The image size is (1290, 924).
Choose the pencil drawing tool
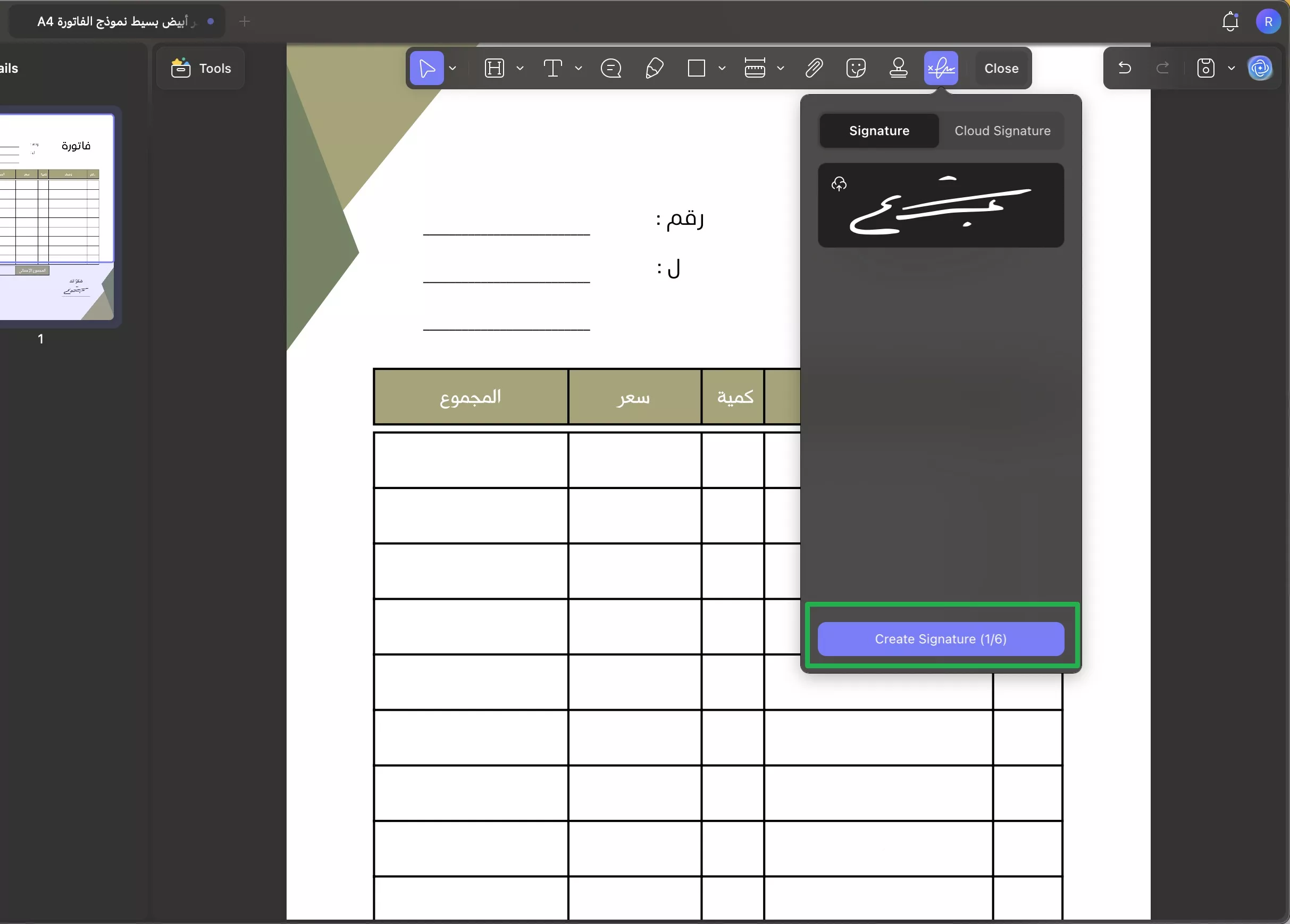tap(654, 68)
